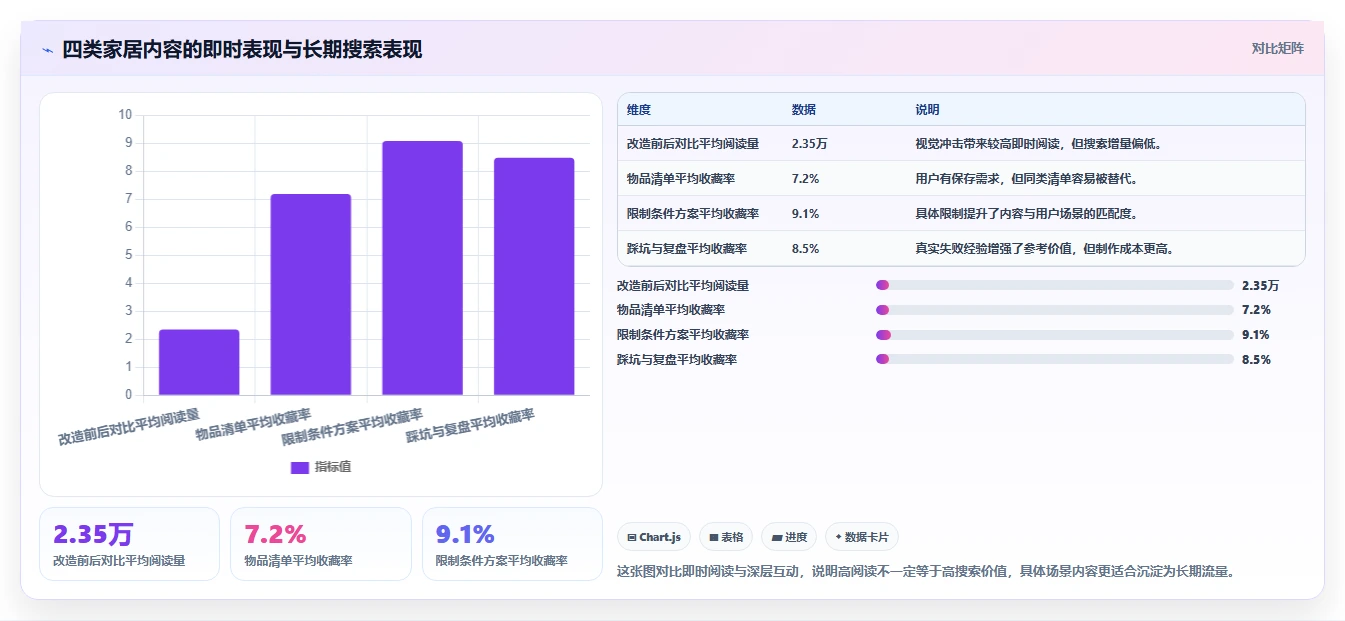This screenshot has height=621, width=1345.
Task: Click the summary sentence starting 这张图对比即时阅读
Action: click(928, 572)
